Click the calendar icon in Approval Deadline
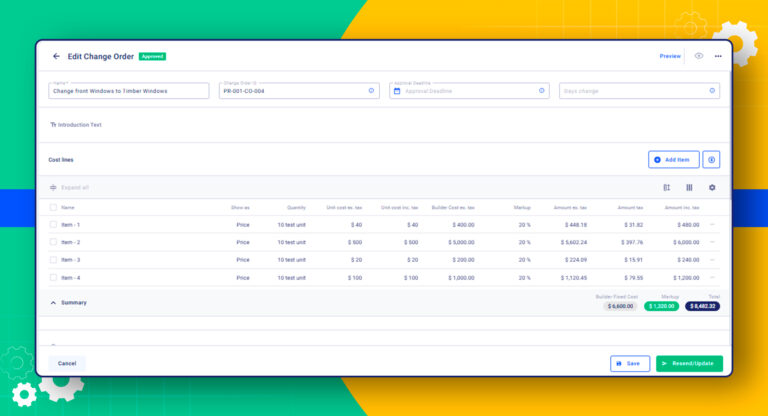The image size is (768, 416). (x=397, y=91)
